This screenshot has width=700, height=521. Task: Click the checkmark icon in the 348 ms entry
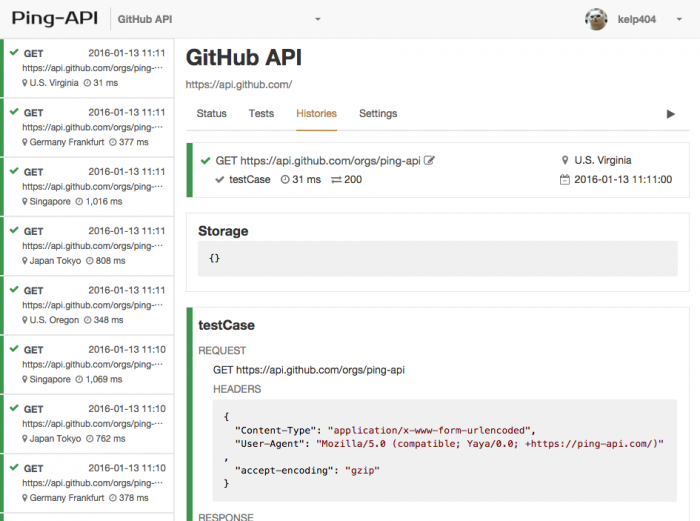tap(14, 290)
